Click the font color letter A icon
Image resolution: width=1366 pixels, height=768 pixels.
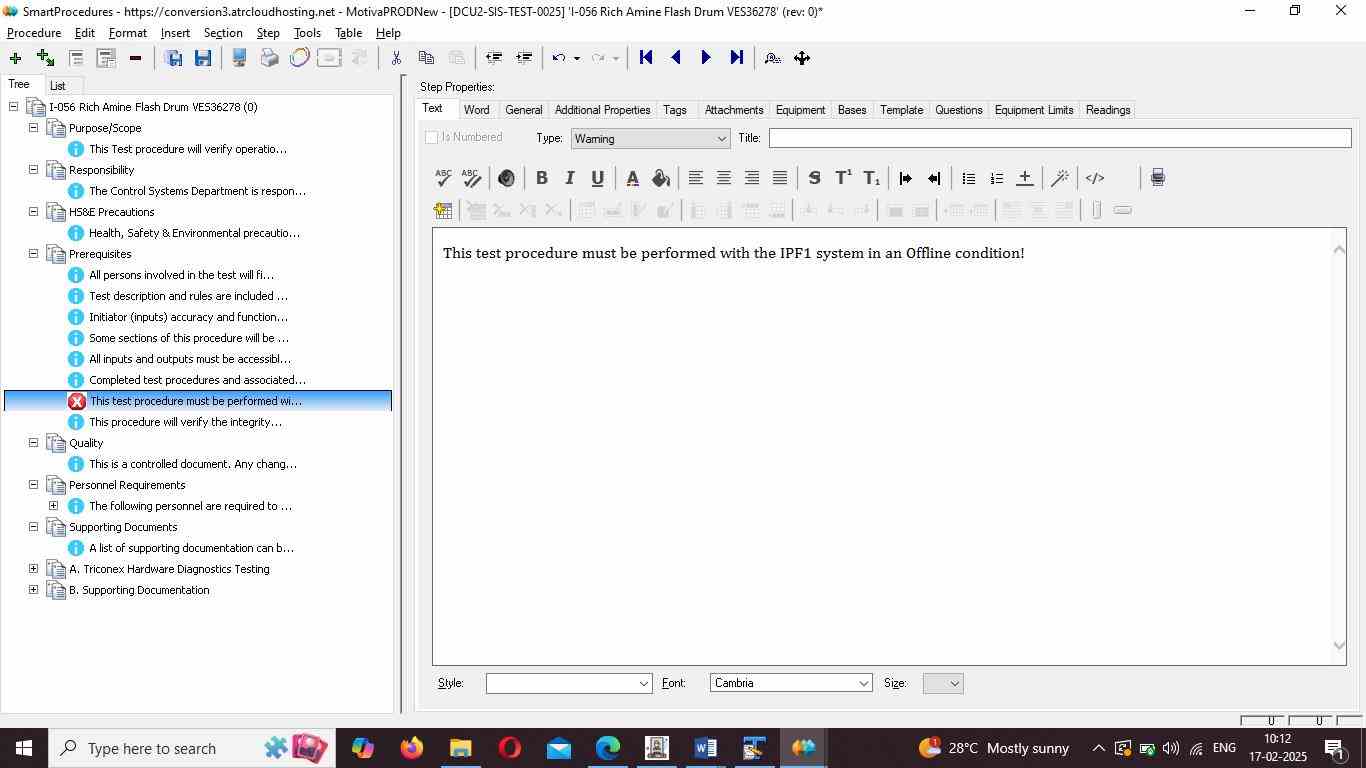(x=632, y=178)
